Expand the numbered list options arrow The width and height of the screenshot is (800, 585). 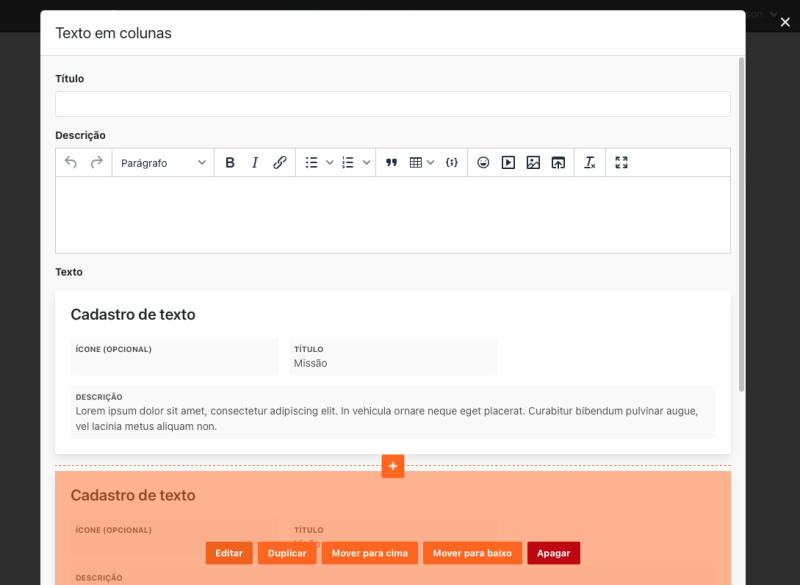point(367,162)
